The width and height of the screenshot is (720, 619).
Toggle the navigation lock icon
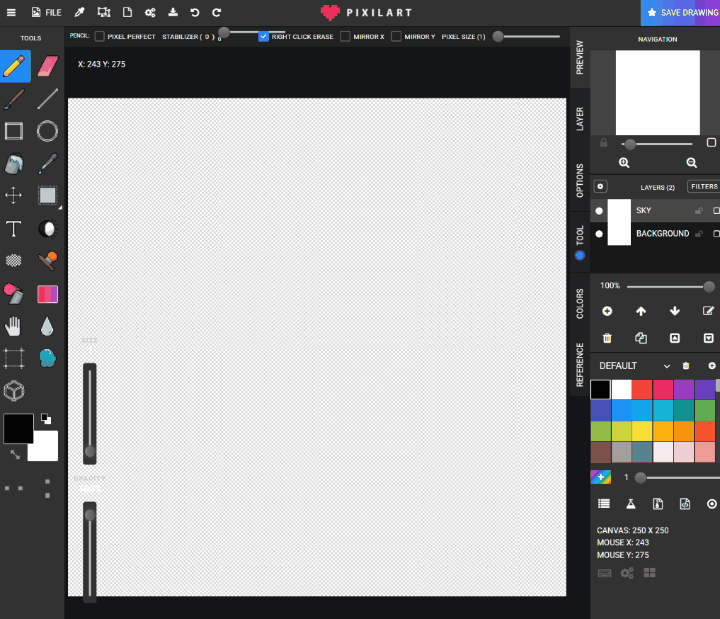[x=603, y=143]
